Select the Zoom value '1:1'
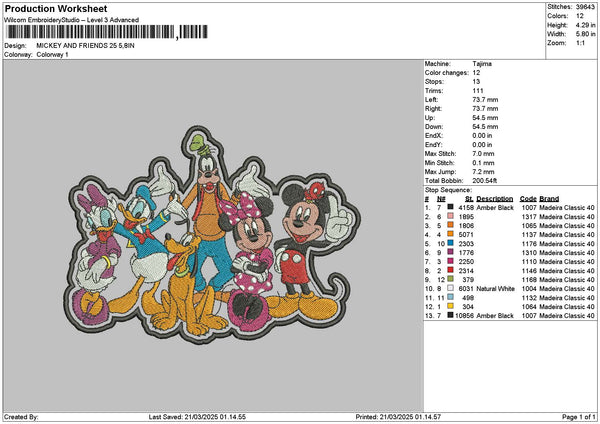The height and width of the screenshot is (424, 600). pyautogui.click(x=580, y=43)
